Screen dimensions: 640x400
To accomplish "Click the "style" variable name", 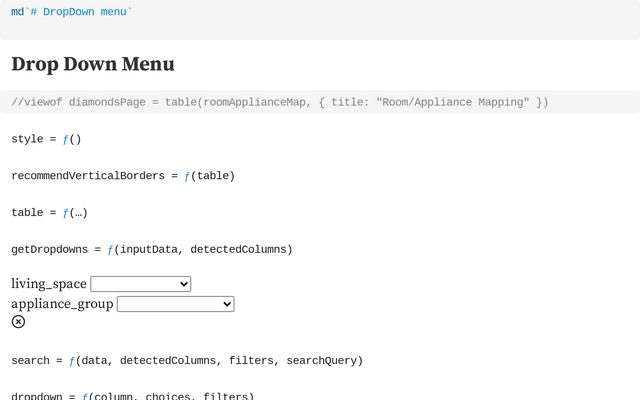I will (x=27, y=139).
